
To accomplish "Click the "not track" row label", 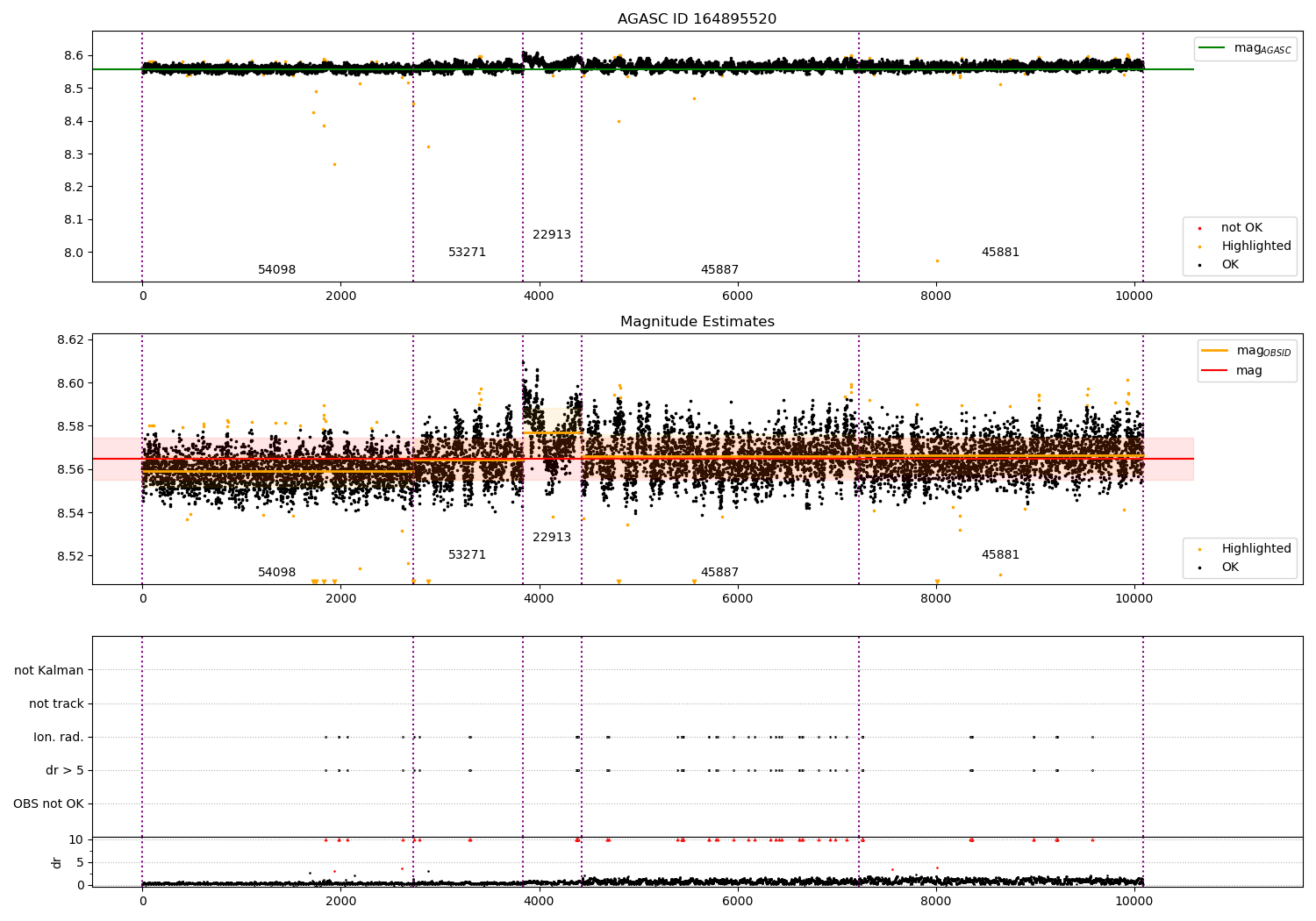I will tap(56, 704).
